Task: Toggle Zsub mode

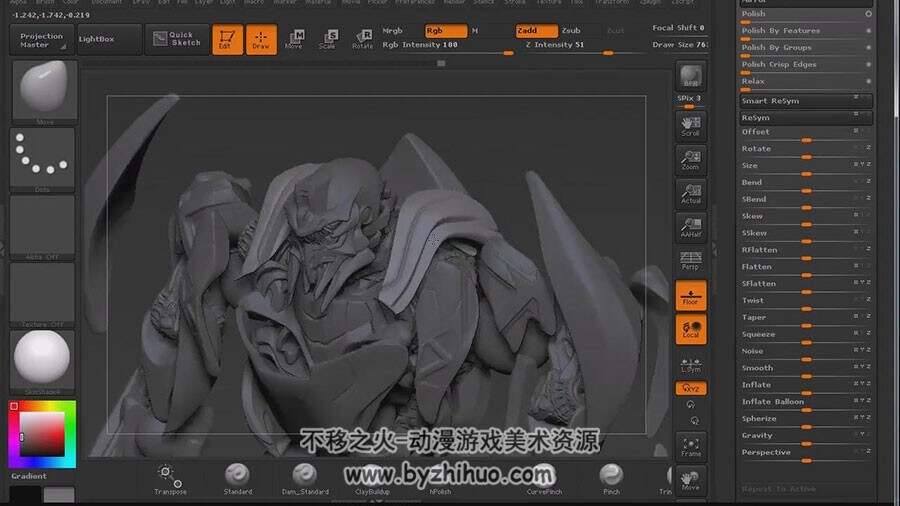Action: (x=571, y=30)
